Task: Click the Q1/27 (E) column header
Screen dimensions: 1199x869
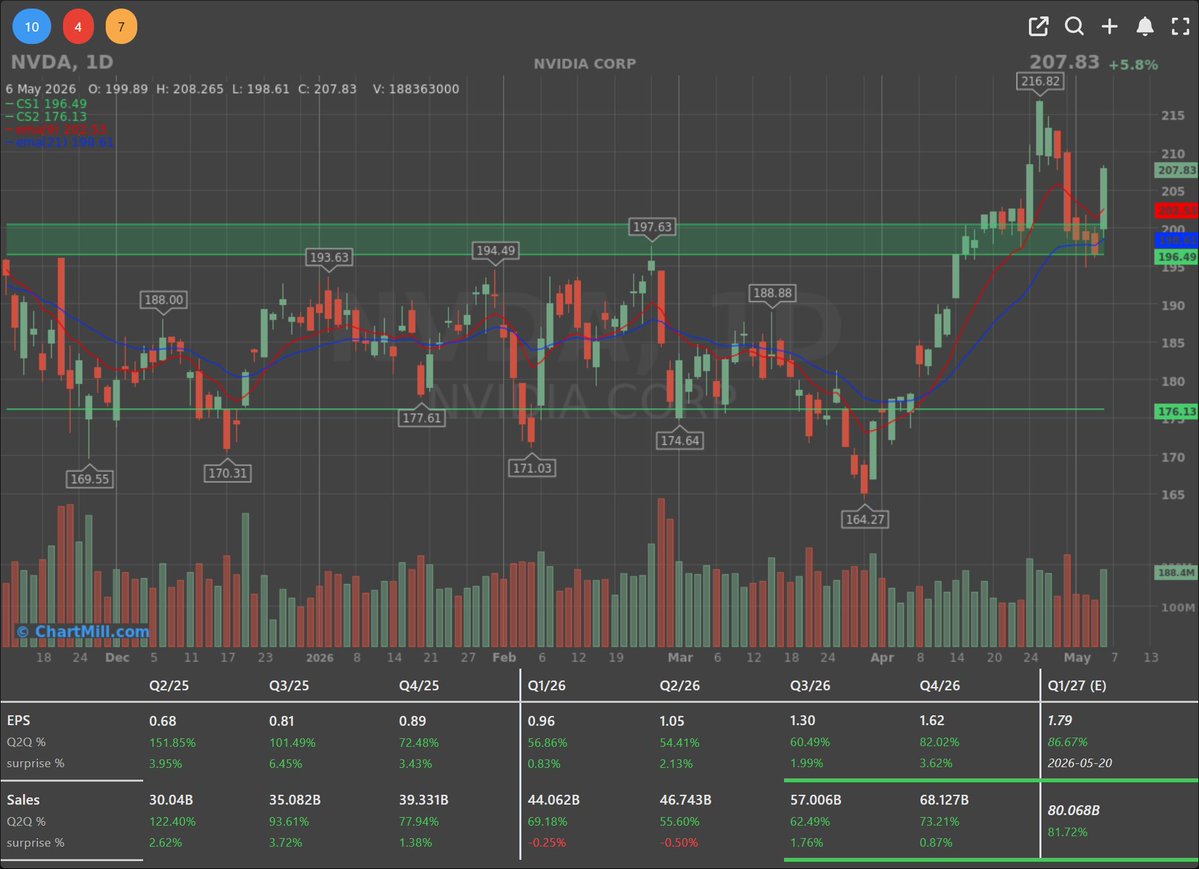Action: click(x=1077, y=685)
